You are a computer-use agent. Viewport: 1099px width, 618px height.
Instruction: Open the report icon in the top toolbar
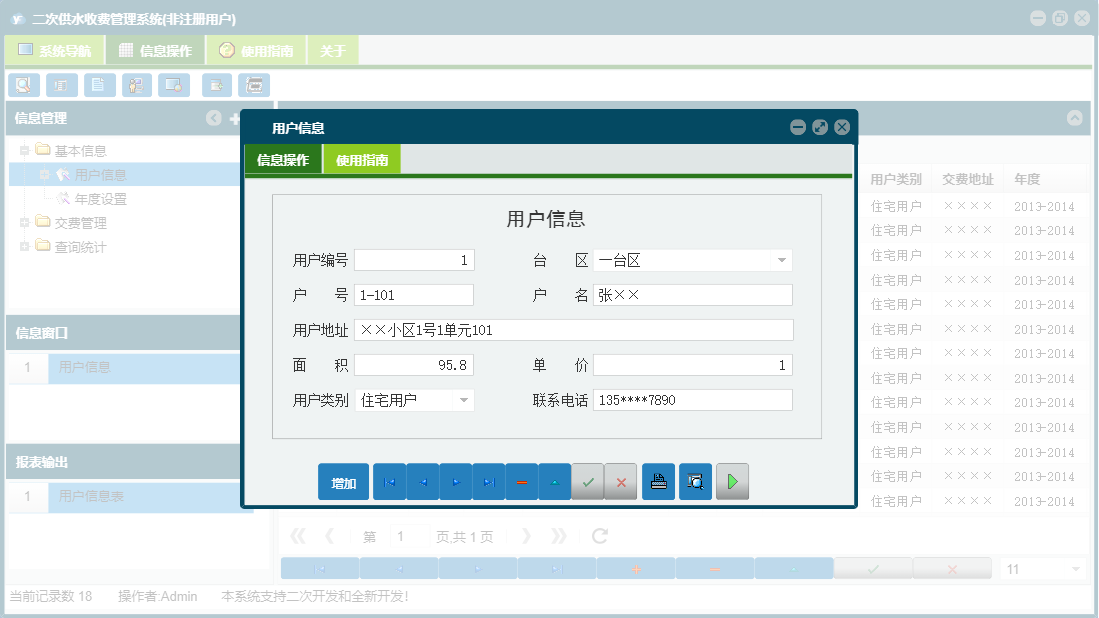pyautogui.click(x=61, y=85)
